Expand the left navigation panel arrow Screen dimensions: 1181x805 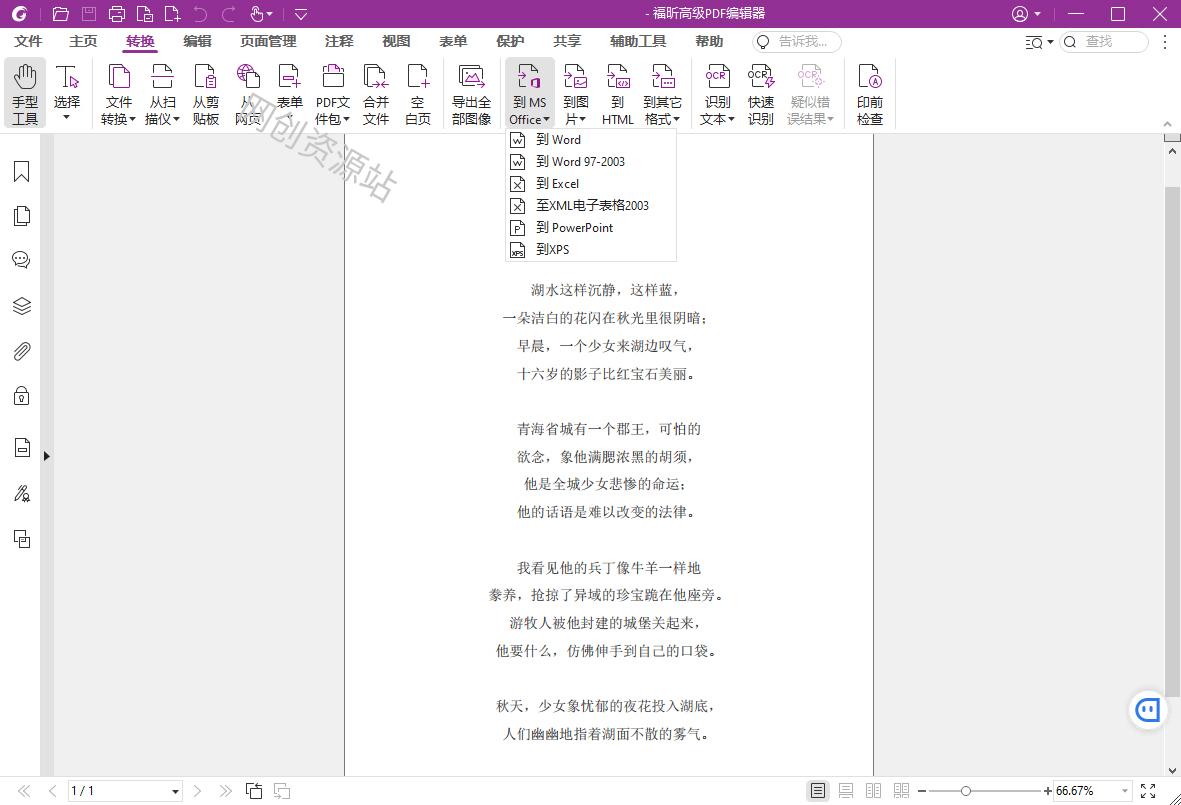click(47, 456)
